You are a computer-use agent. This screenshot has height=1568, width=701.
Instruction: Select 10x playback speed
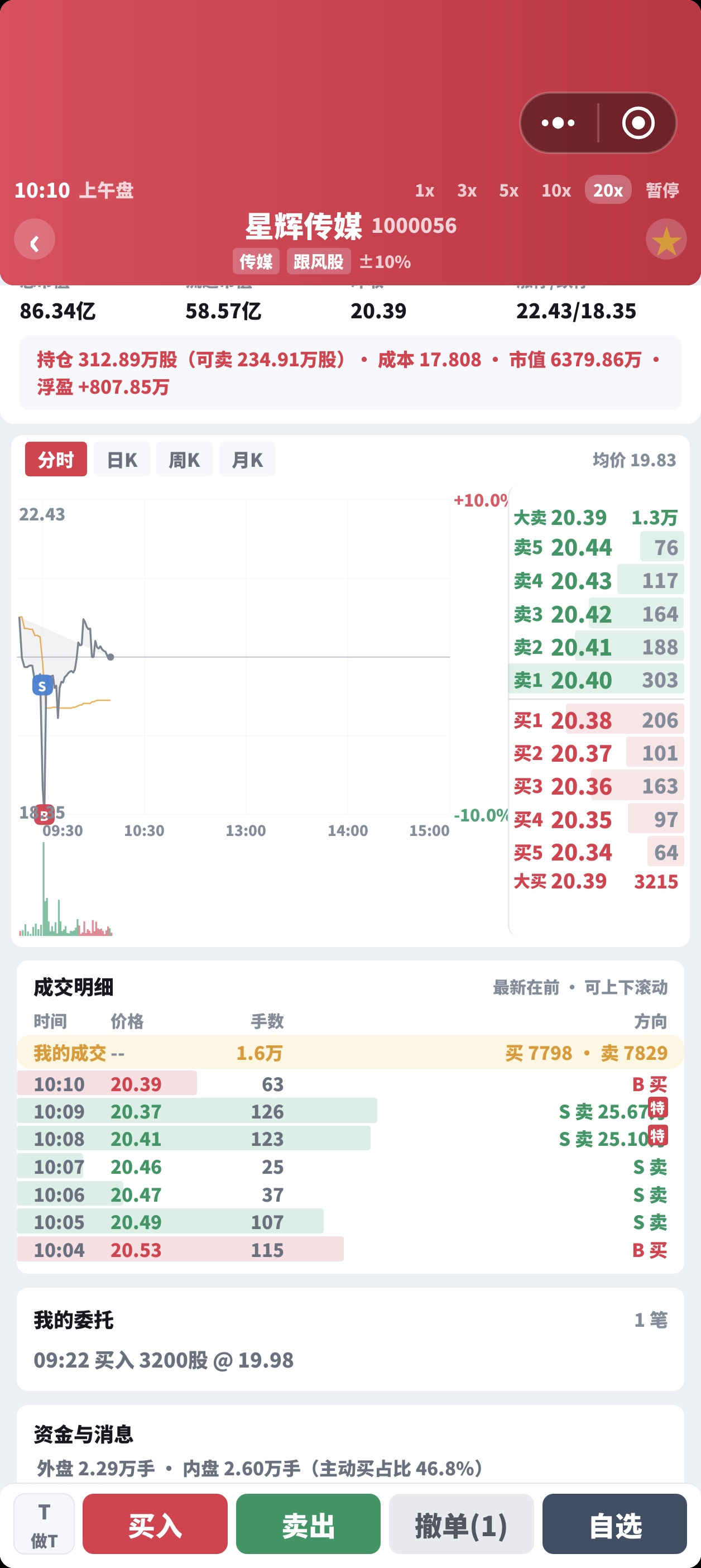coord(556,190)
